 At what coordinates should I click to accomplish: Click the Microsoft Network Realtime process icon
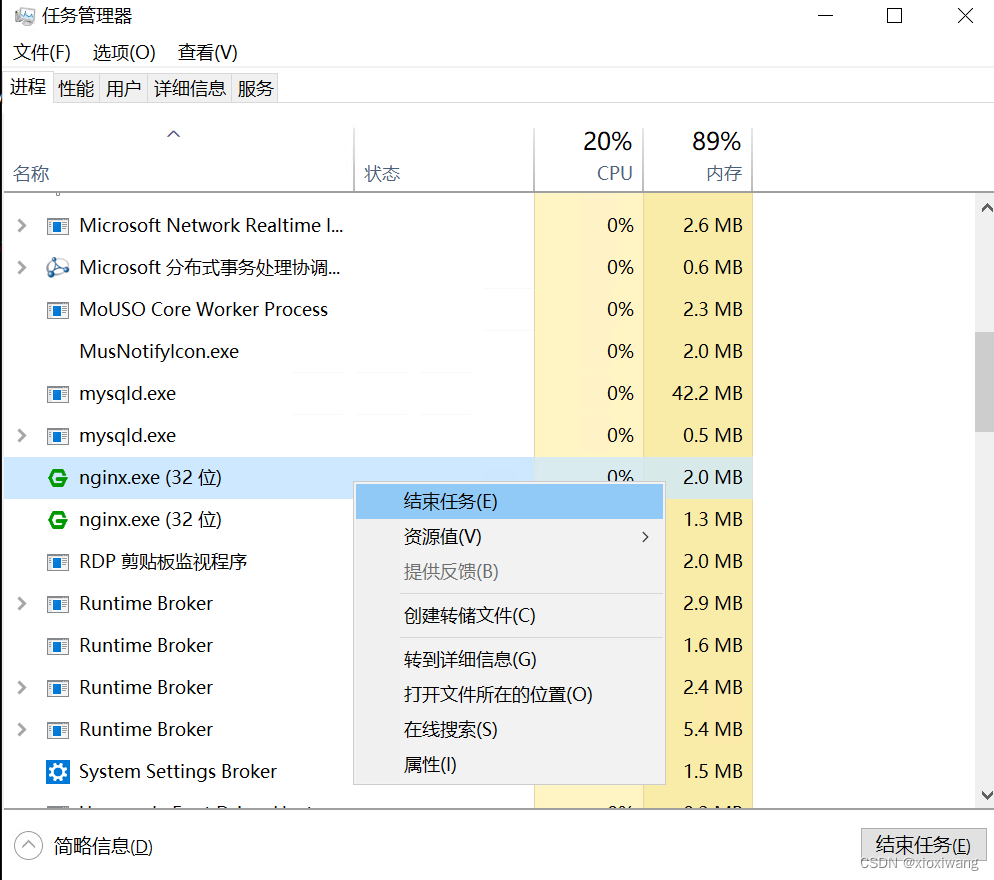58,226
